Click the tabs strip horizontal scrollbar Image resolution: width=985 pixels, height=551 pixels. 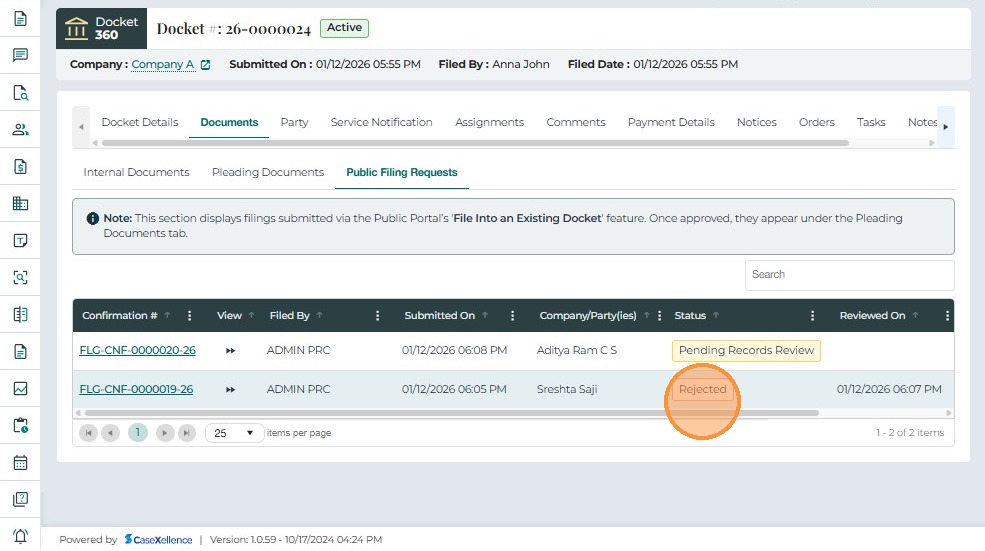(x=476, y=143)
